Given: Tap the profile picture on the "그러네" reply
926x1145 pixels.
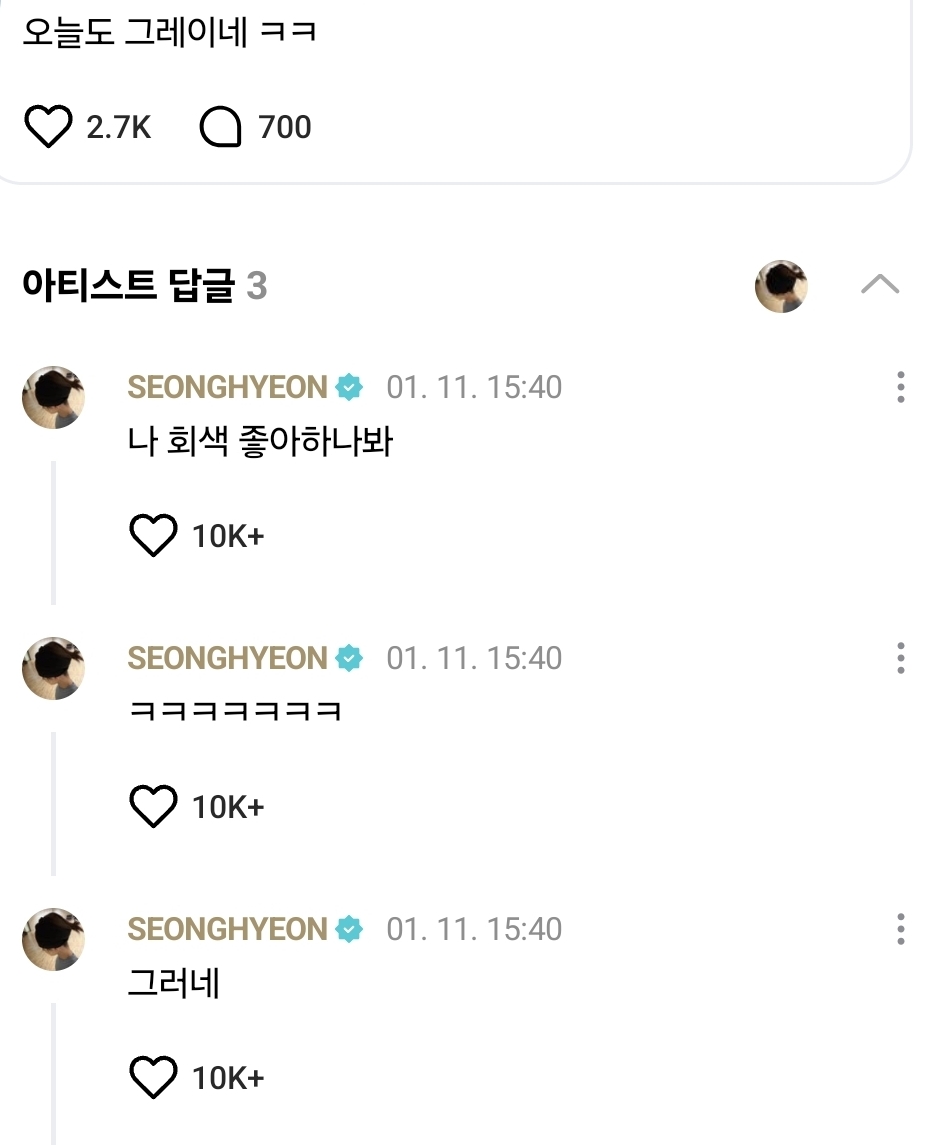Looking at the screenshot, I should click(53, 939).
